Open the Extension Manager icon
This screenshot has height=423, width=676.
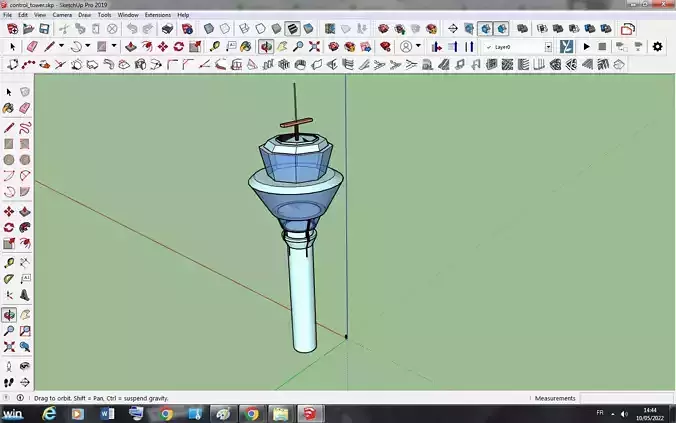click(x=385, y=47)
